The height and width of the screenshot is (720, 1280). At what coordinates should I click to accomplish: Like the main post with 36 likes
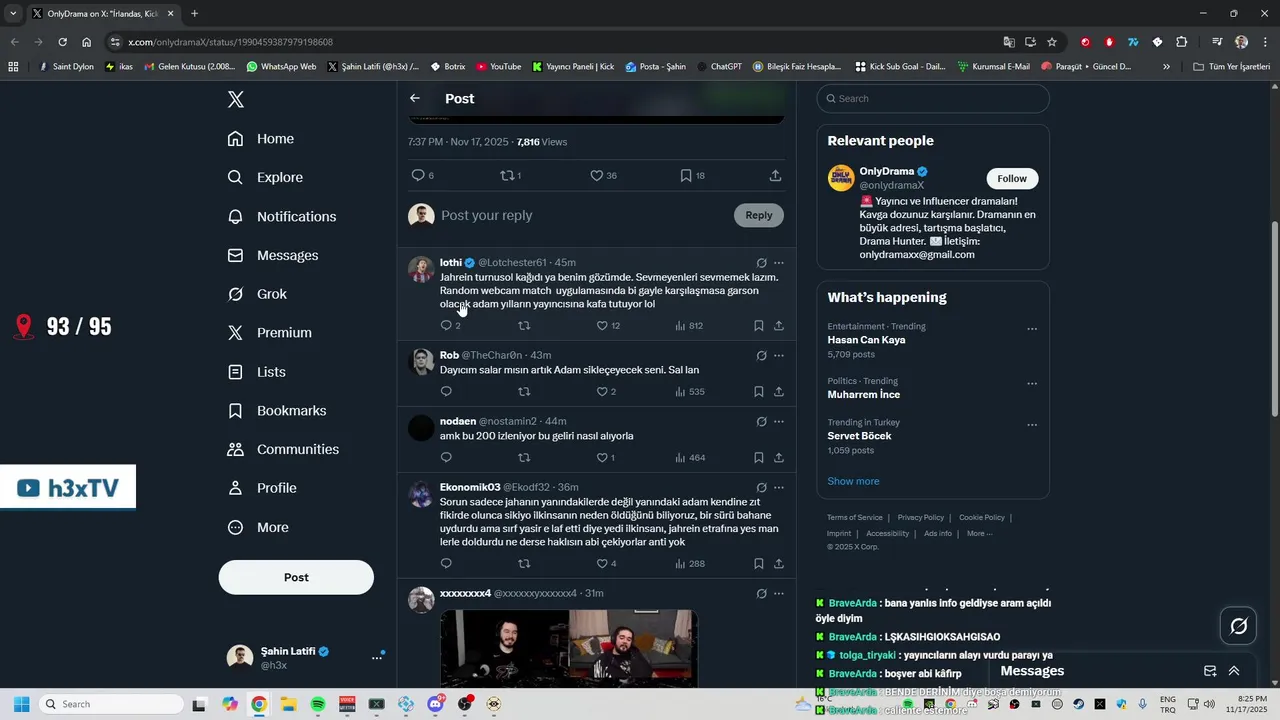(603, 175)
